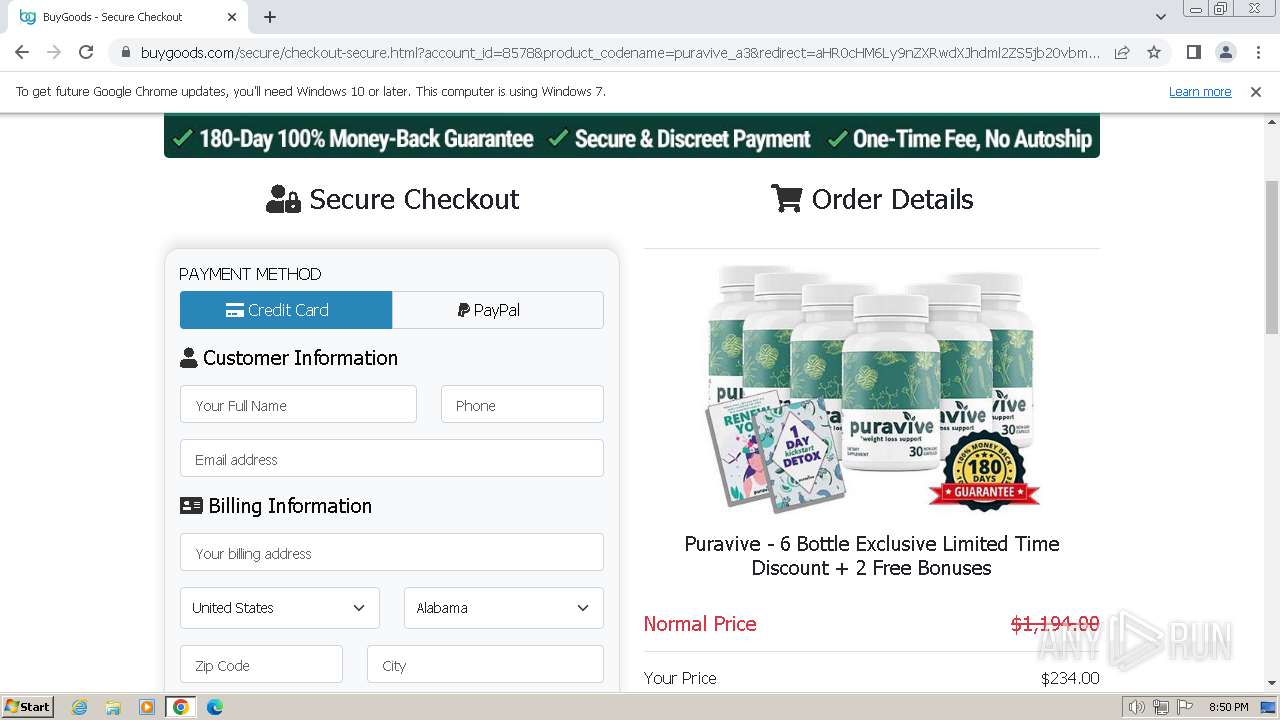This screenshot has height=720, width=1280.
Task: Open Action Center flag in tray
Action: pos(1185,707)
